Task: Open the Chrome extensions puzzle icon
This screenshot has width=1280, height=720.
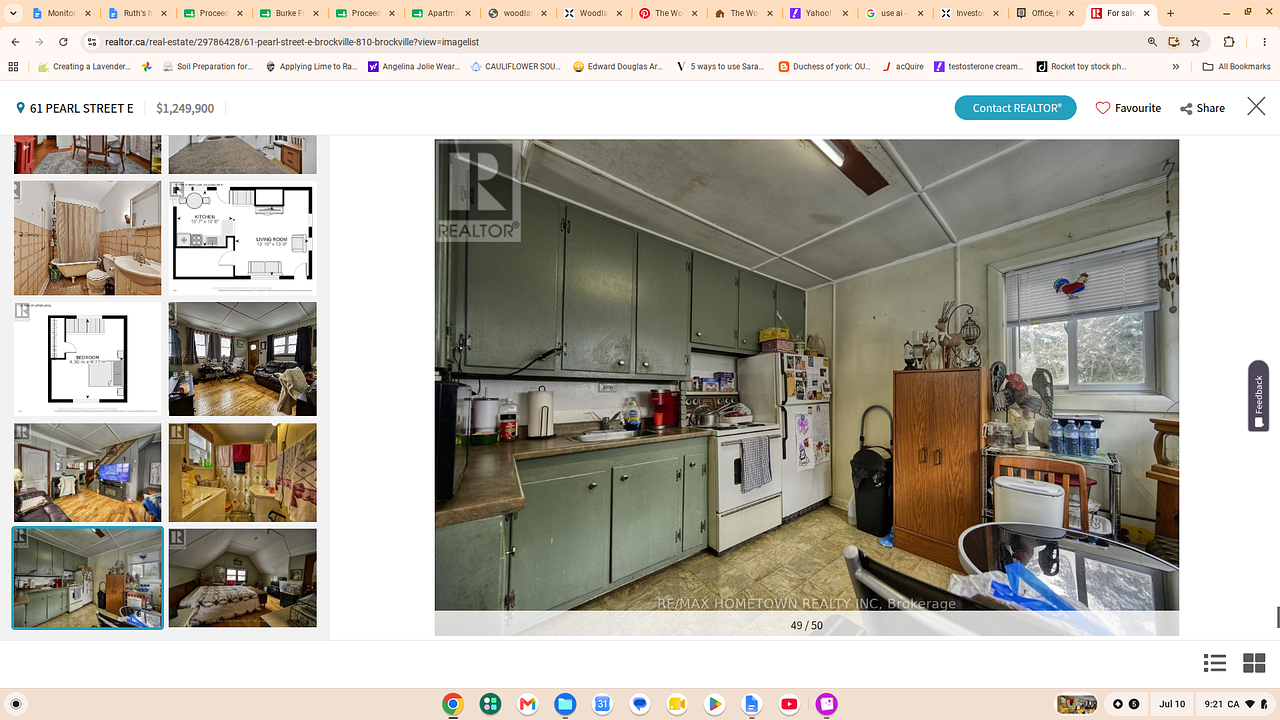Action: point(1229,42)
